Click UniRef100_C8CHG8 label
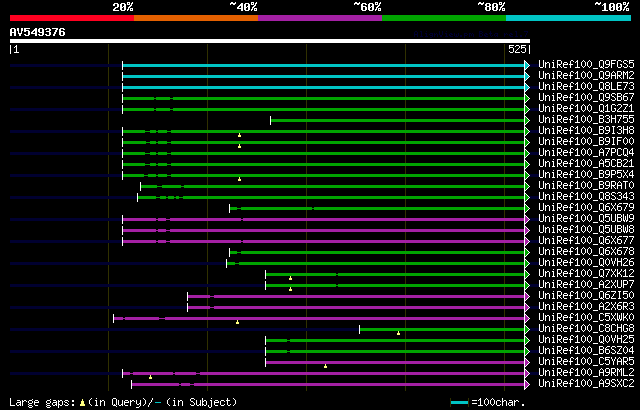This screenshot has height=410, width=640. pyautogui.click(x=586, y=329)
